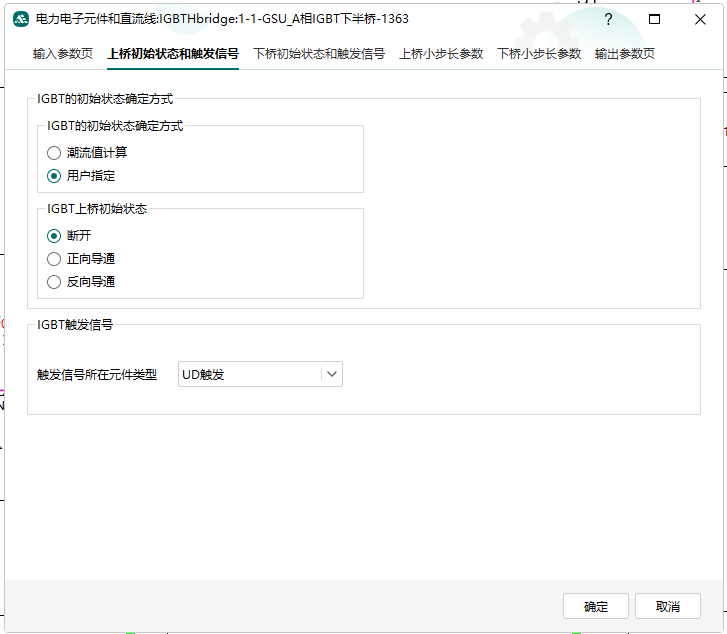Screen dimensions: 727x634
Task: Choose 断开 as upper bridge initial state
Action: pyautogui.click(x=54, y=236)
